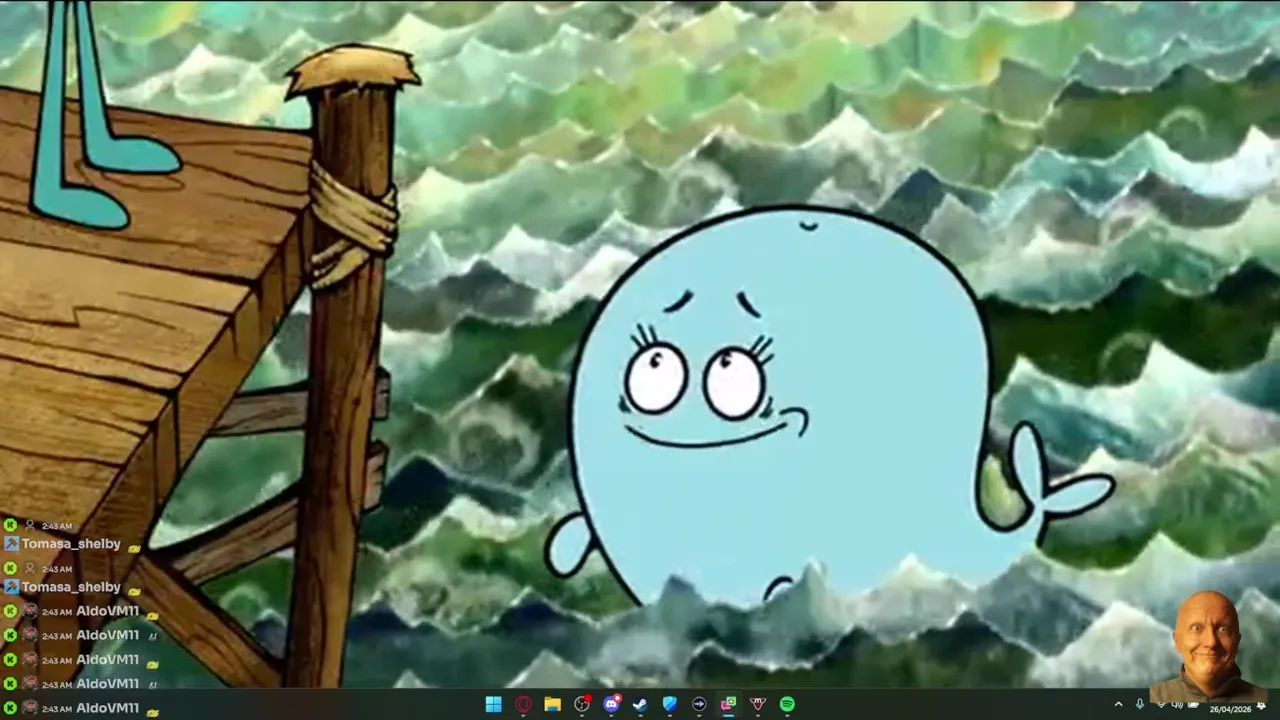Open the round arrow app in the taskbar
The width and height of the screenshot is (1280, 720).
point(699,704)
